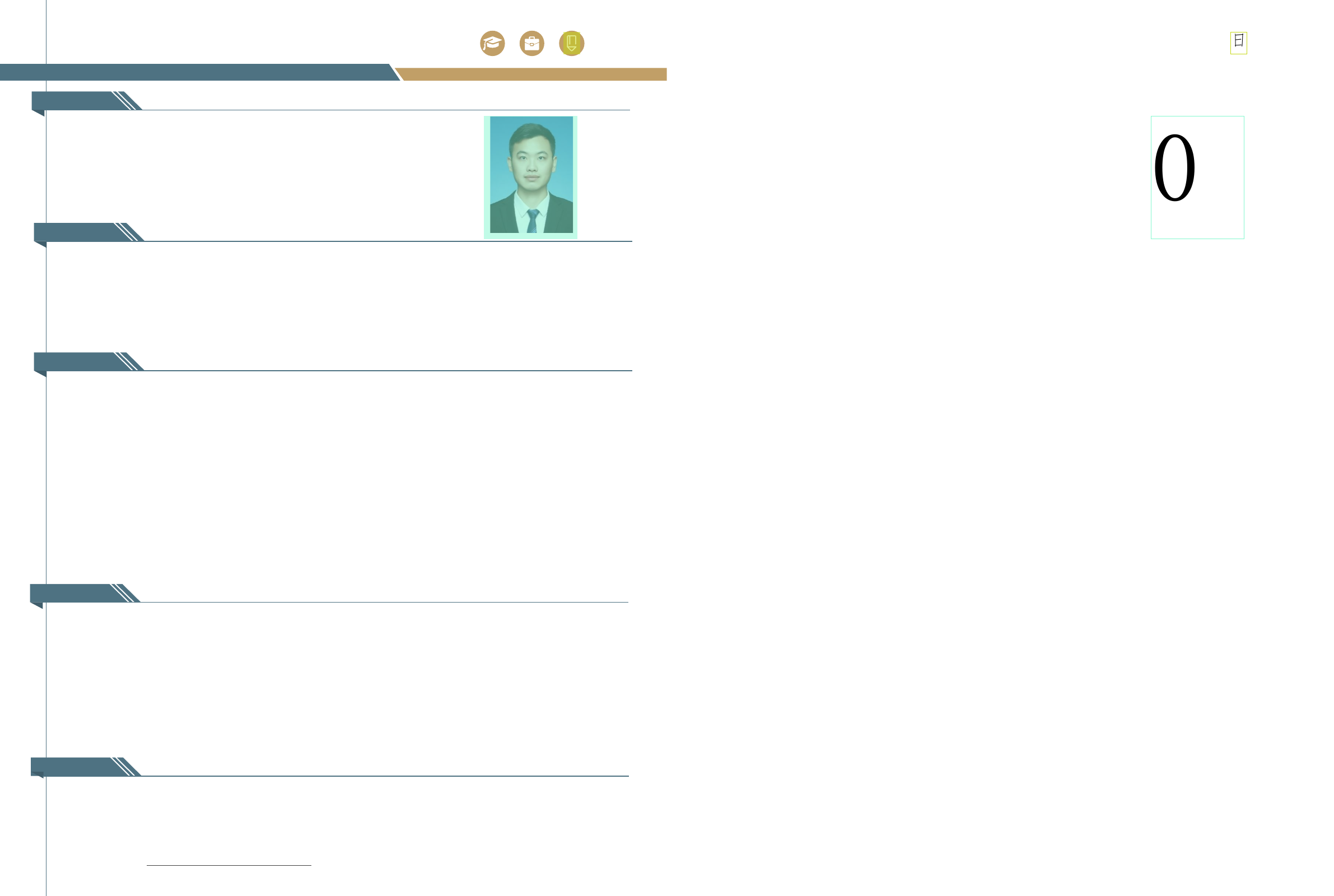This screenshot has height=896, width=1334.
Task: Select the large box showing 0
Action: [x=1197, y=177]
